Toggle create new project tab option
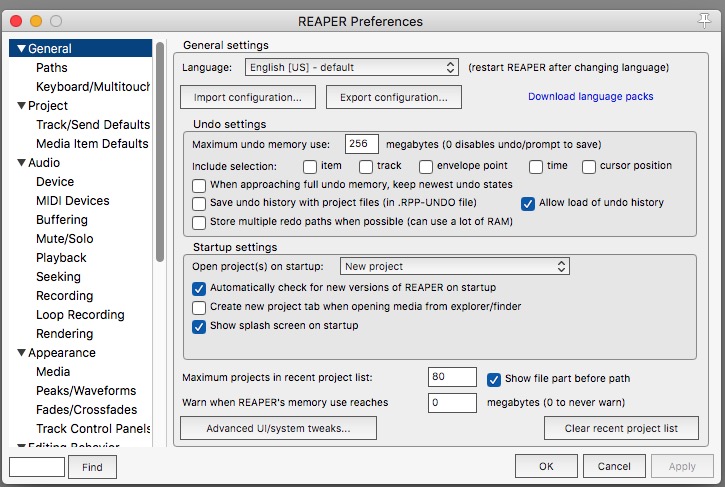Image resolution: width=725 pixels, height=487 pixels. click(199, 308)
